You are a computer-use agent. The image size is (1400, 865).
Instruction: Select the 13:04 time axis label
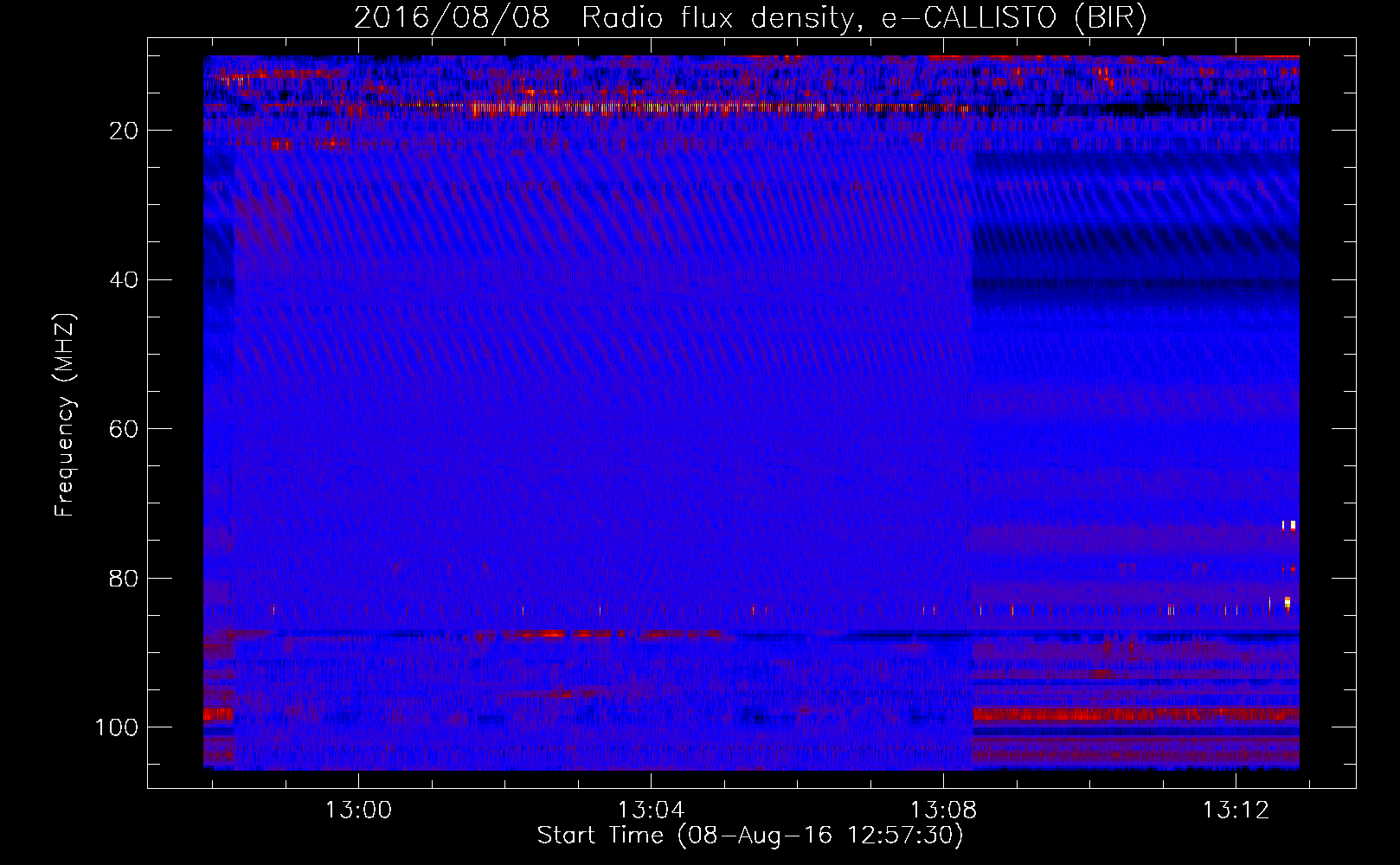click(x=651, y=810)
